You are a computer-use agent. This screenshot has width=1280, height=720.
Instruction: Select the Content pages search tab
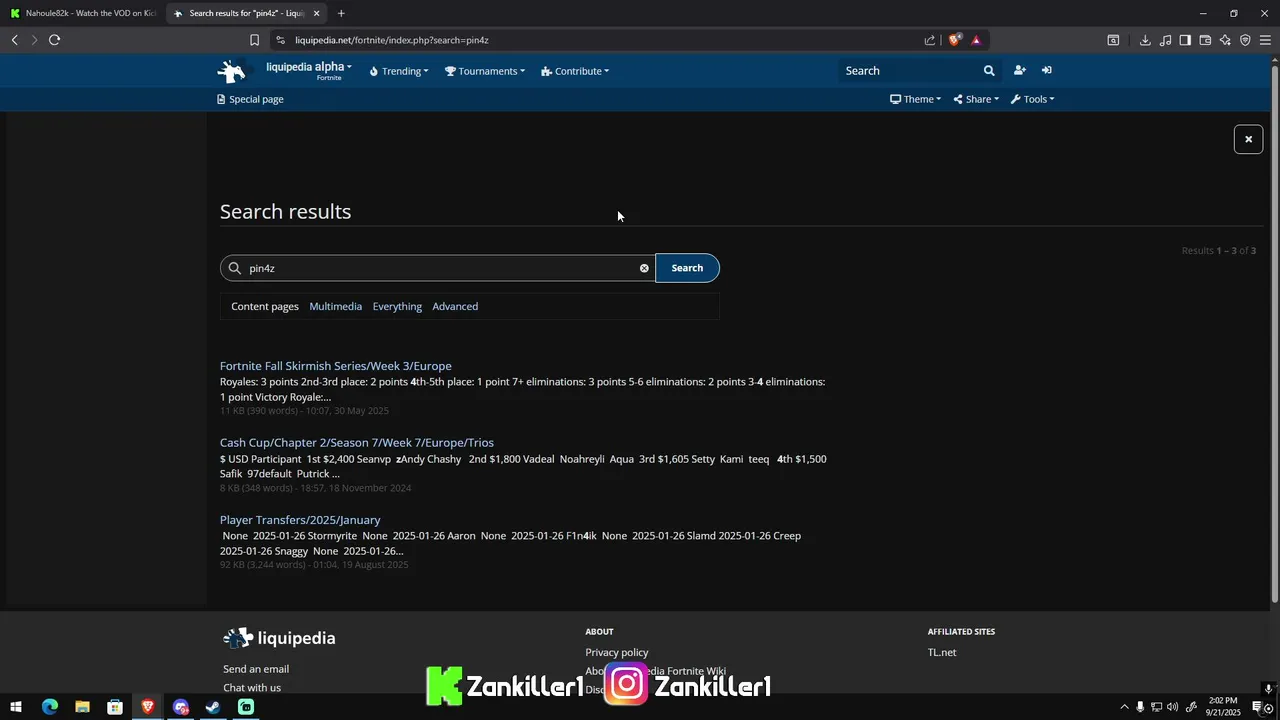click(x=265, y=306)
